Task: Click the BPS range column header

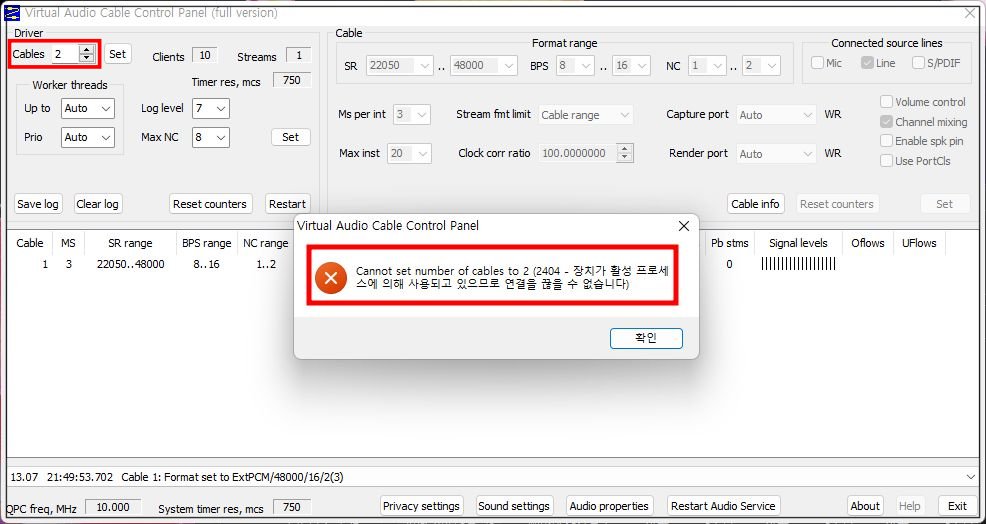Action: 207,243
